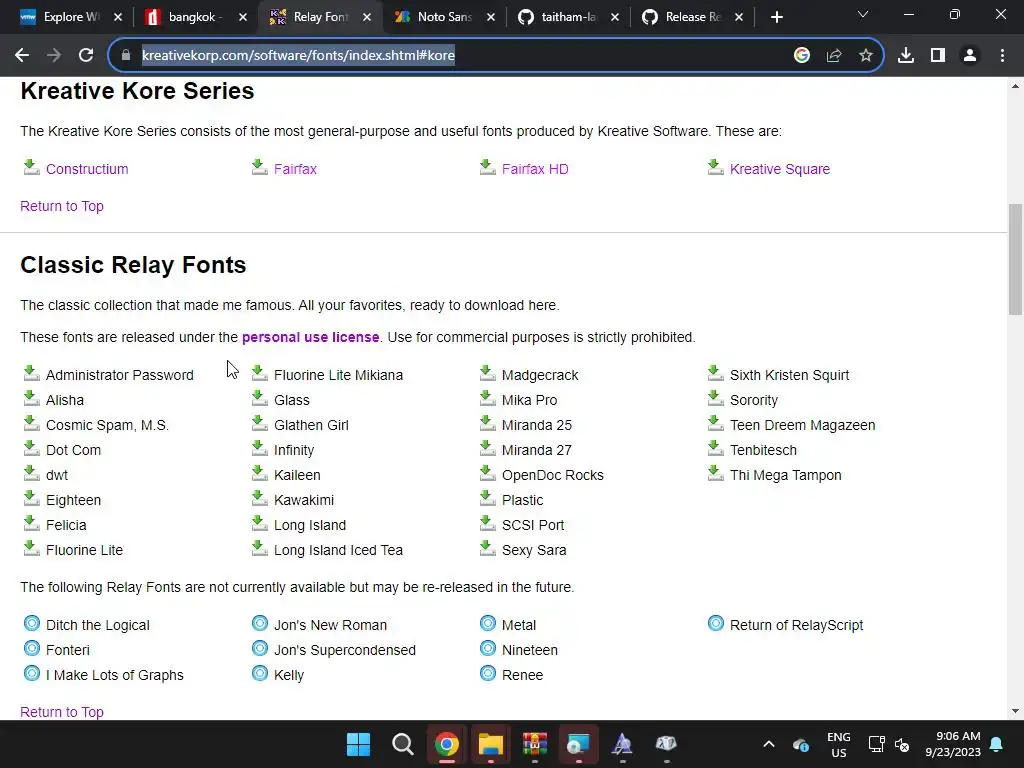Click the unavailable icon beside Metal

(487, 624)
